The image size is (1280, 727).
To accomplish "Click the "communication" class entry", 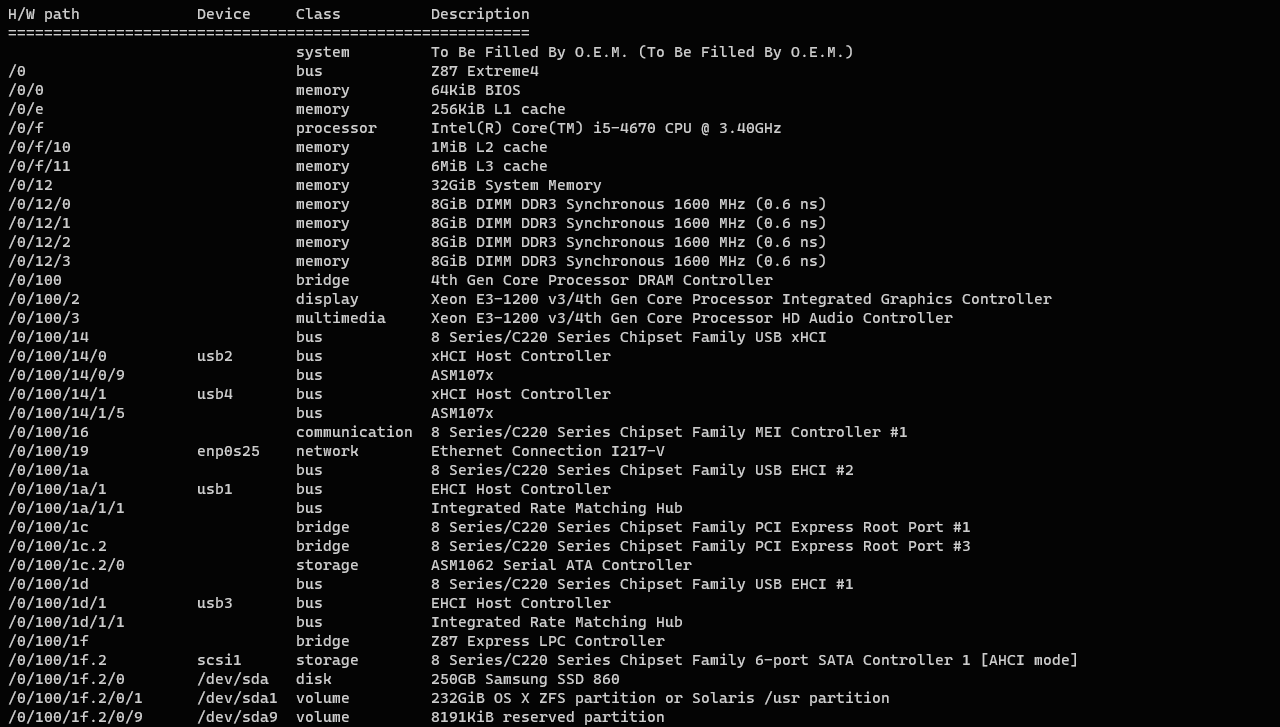I will point(354,432).
